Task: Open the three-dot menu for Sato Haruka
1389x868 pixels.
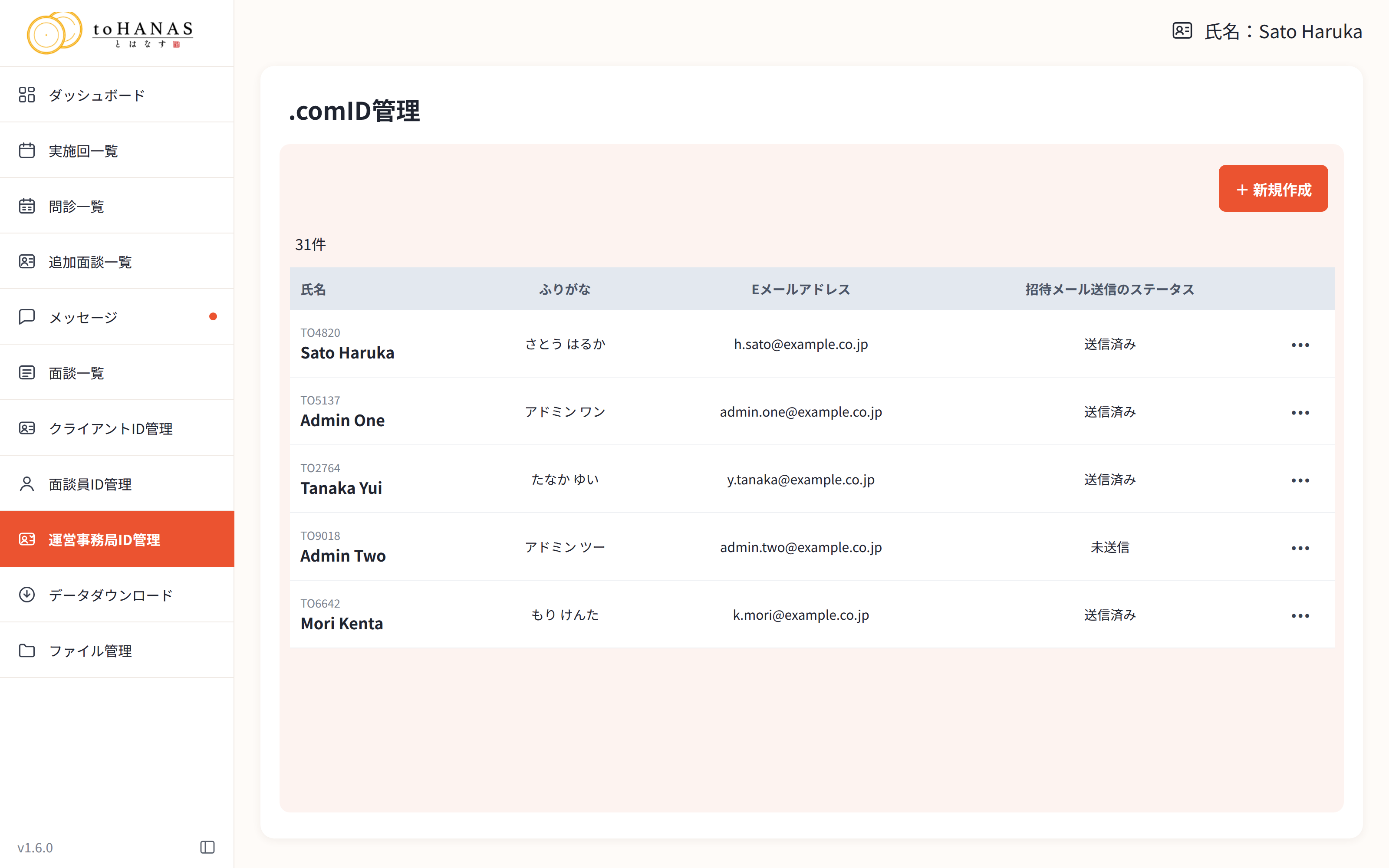Action: (x=1300, y=345)
